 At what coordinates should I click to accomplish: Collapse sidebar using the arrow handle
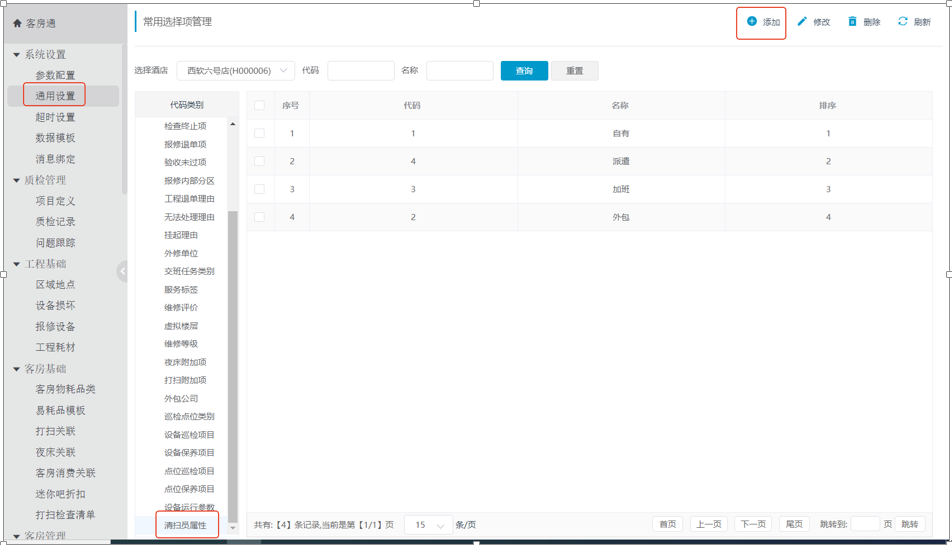pyautogui.click(x=122, y=271)
